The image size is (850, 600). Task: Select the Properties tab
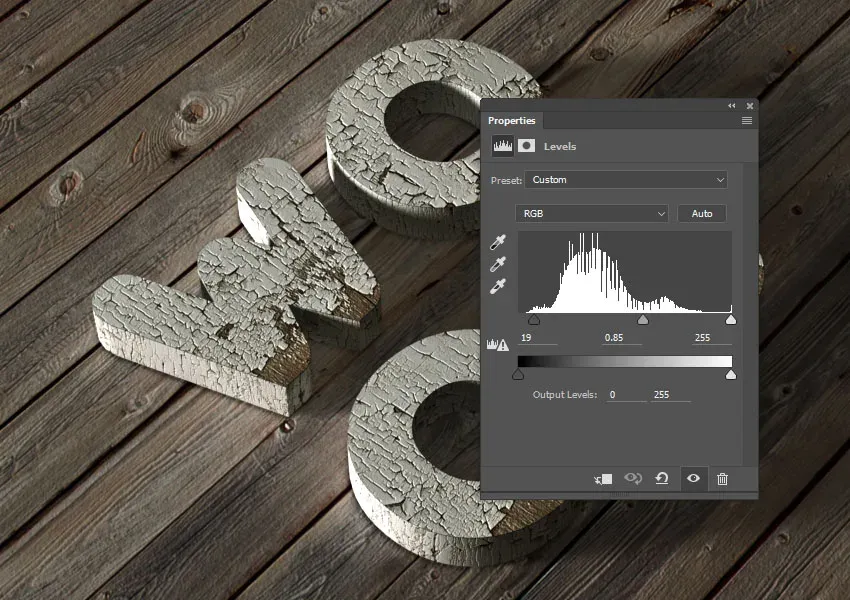coord(512,120)
